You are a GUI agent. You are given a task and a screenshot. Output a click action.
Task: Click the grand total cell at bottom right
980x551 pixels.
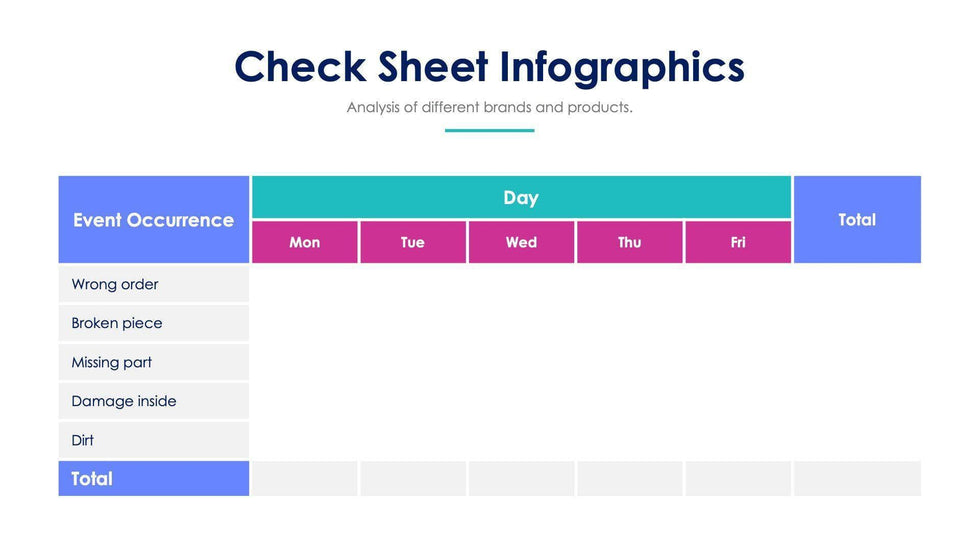(x=857, y=479)
